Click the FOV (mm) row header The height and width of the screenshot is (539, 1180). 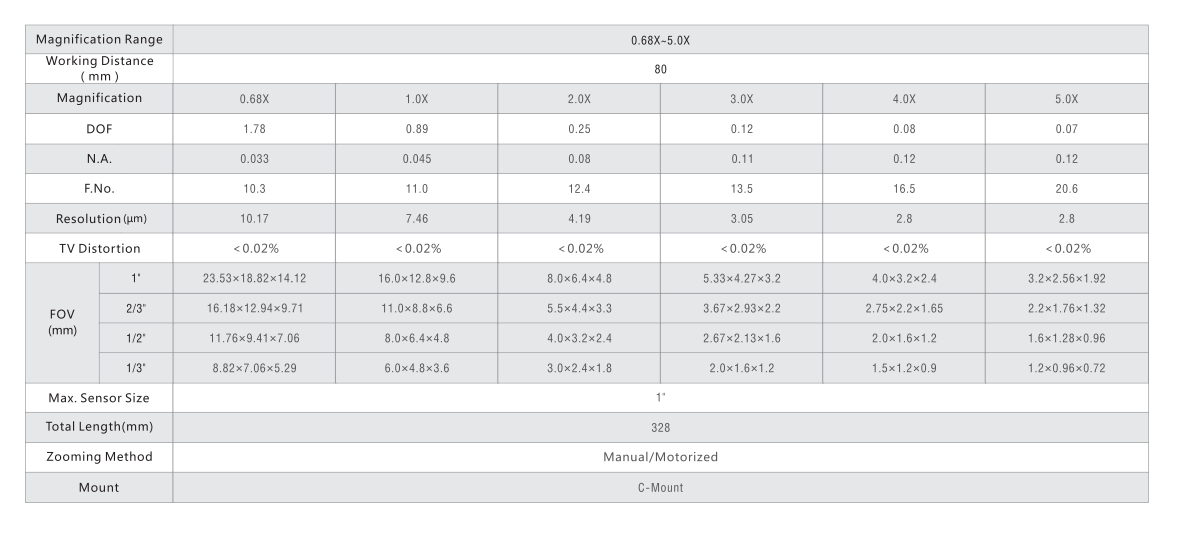(62, 323)
